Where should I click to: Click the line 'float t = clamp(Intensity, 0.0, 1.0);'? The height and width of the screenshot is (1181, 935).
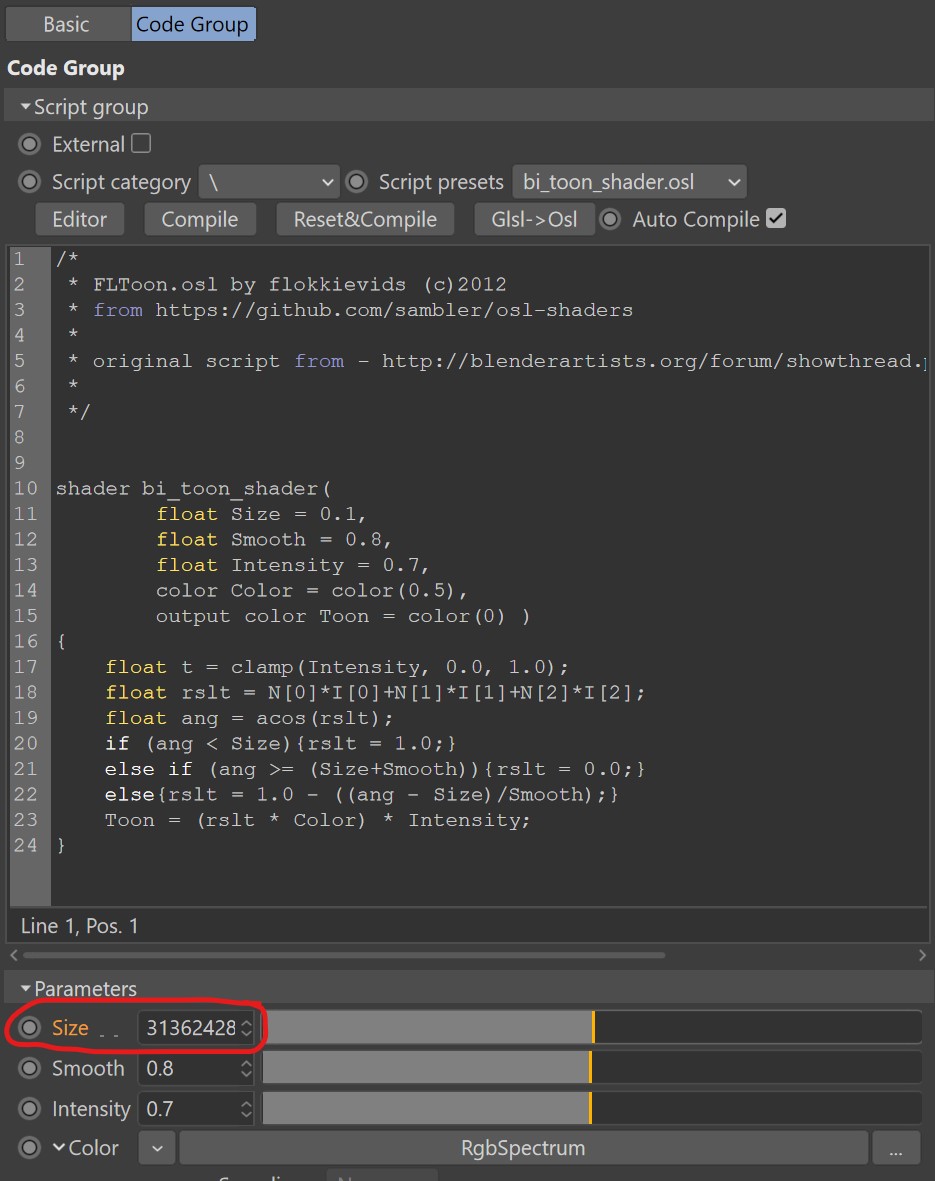tap(337, 667)
